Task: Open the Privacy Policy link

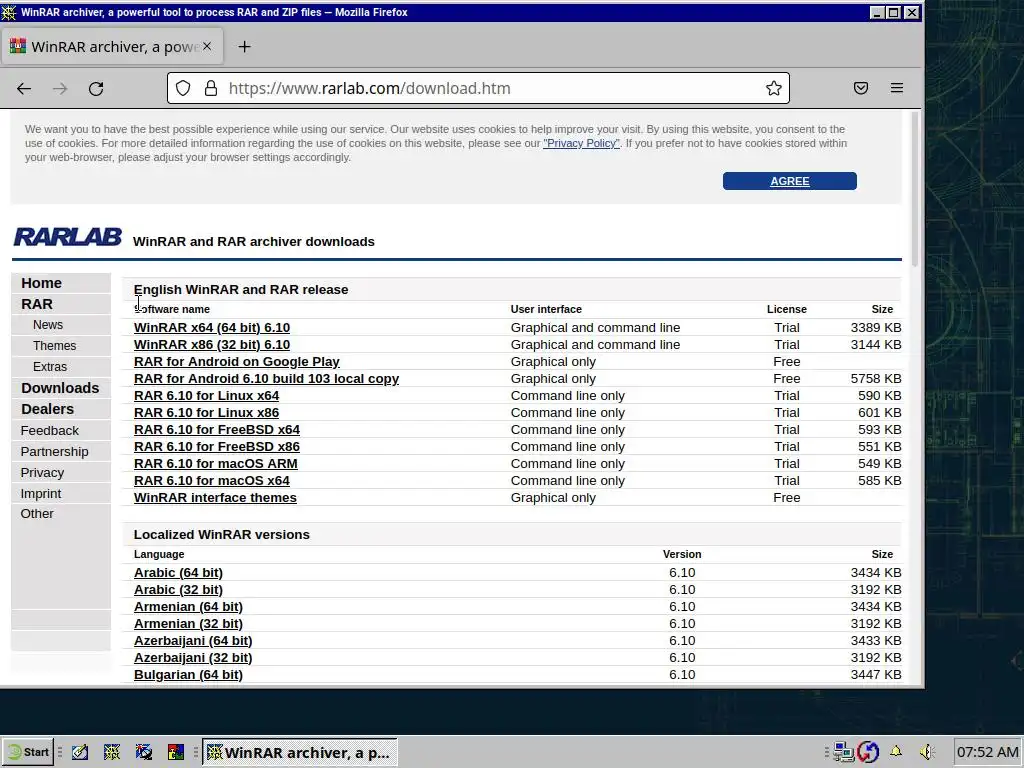Action: [581, 143]
